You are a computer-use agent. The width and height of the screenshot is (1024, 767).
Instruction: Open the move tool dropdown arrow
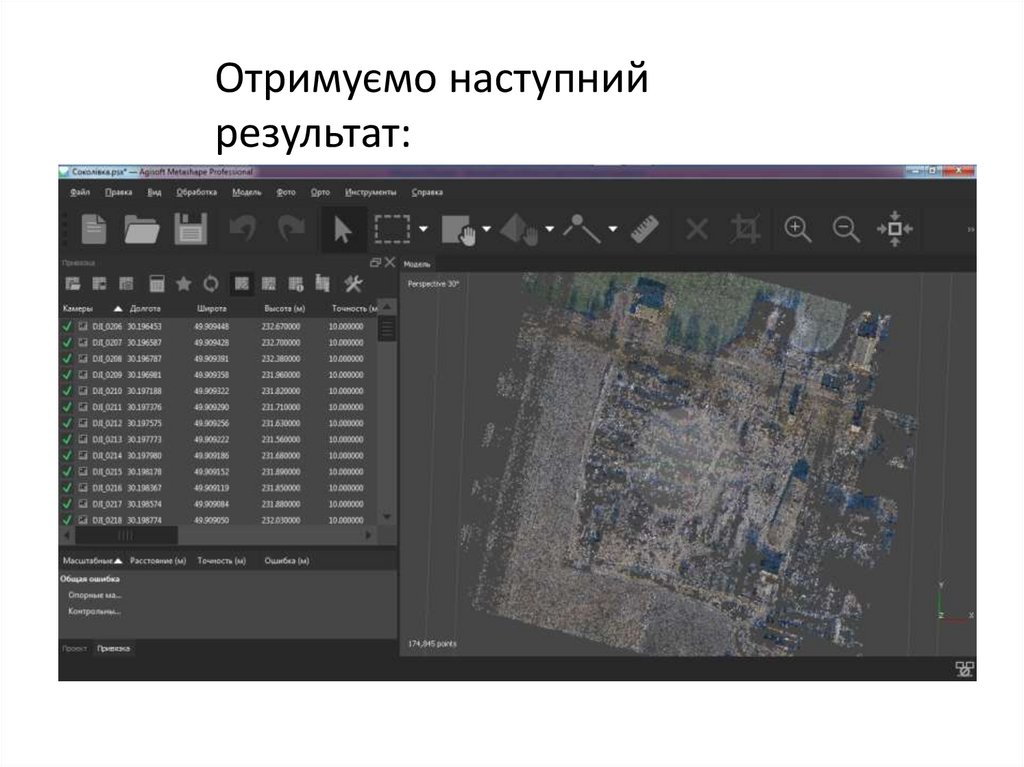point(485,228)
